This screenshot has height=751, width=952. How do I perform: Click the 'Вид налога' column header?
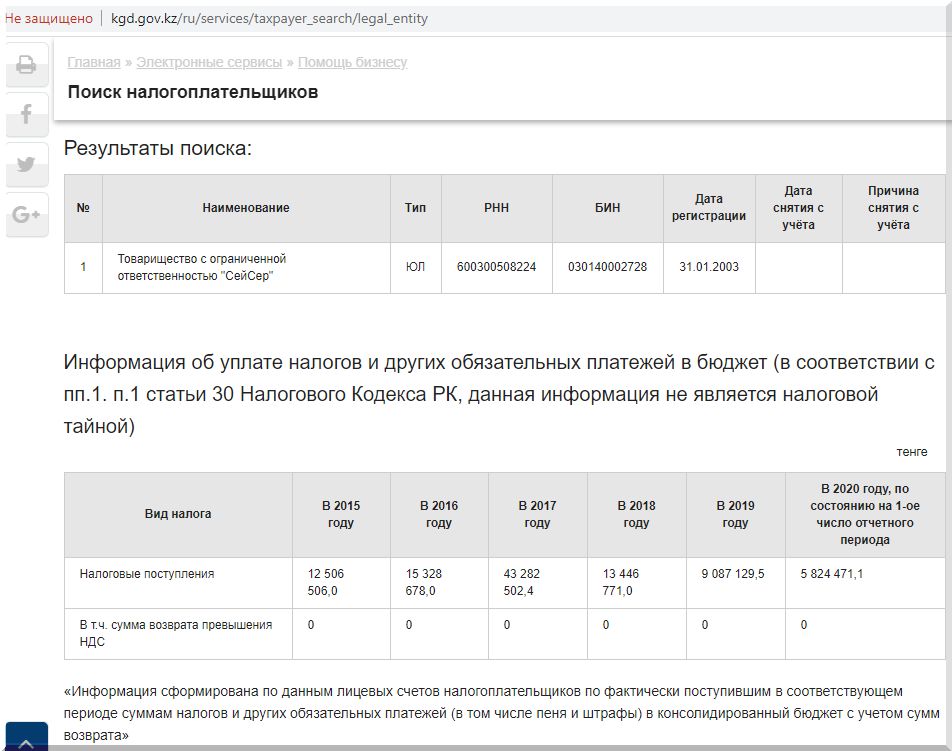(x=178, y=514)
